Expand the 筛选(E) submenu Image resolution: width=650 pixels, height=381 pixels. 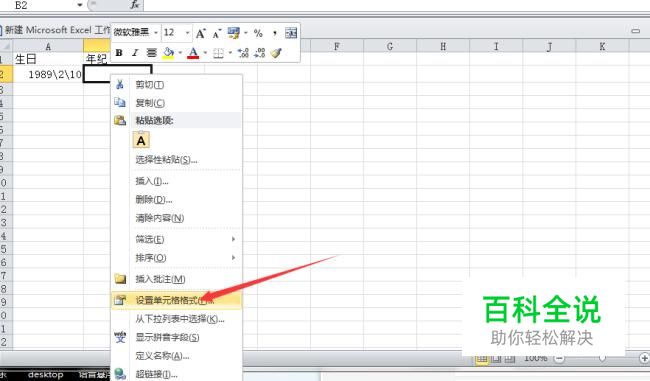[177, 239]
